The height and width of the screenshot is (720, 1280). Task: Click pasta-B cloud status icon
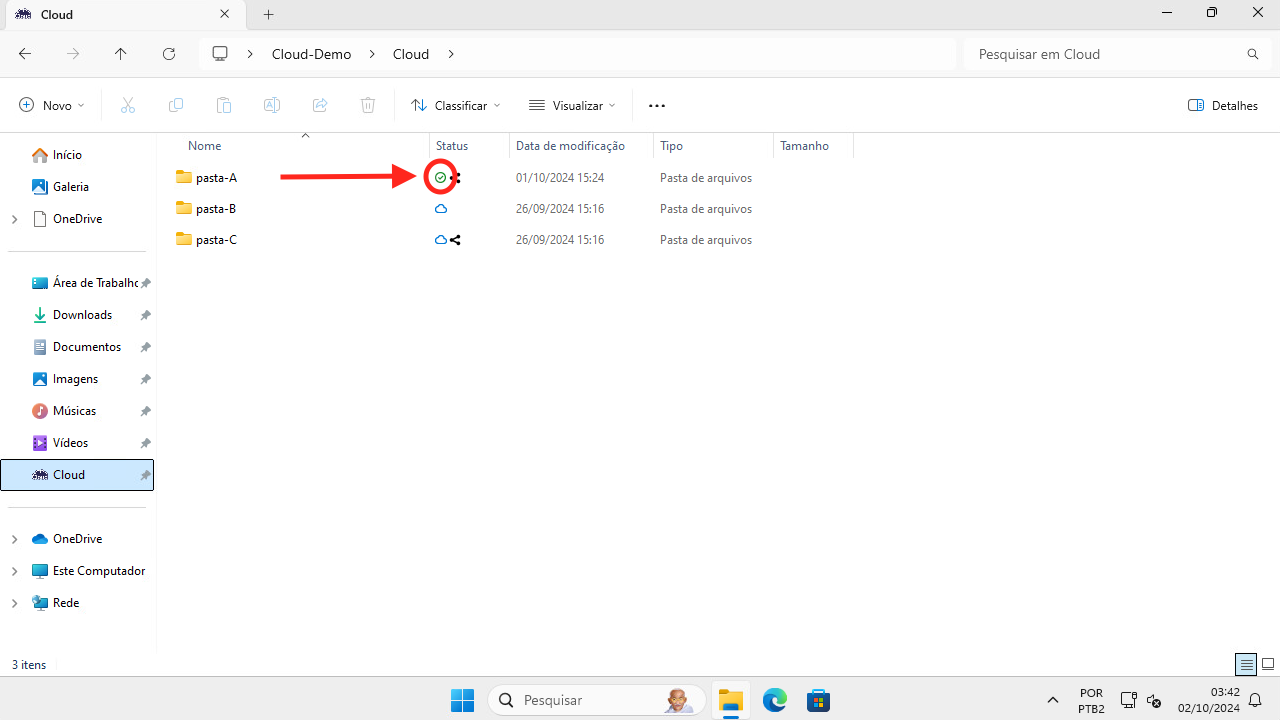pyautogui.click(x=441, y=209)
